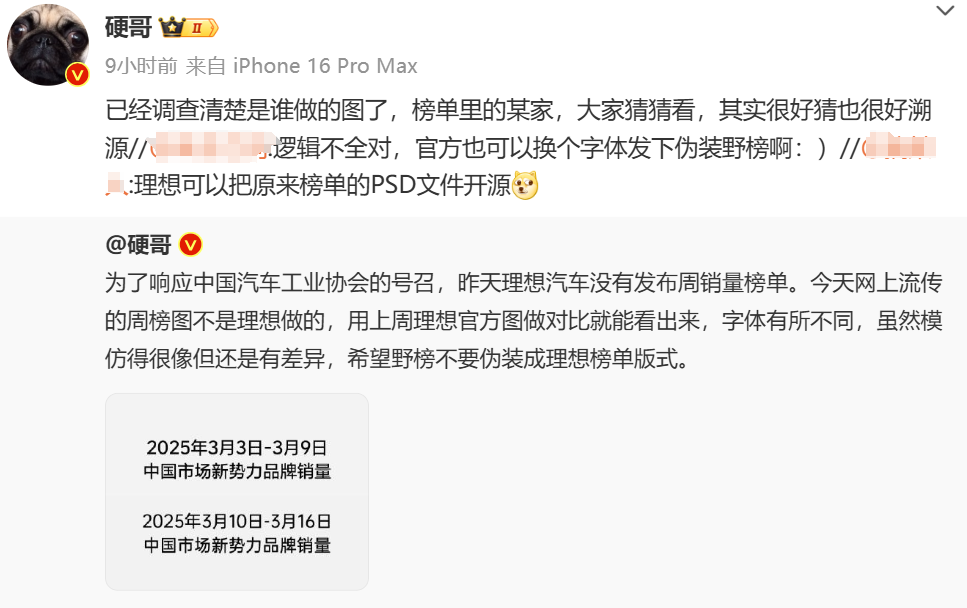Image resolution: width=967 pixels, height=608 pixels.
Task: Click the quoted sentence 希望野榜不要伪装成理想榜单版式
Action: (518, 358)
